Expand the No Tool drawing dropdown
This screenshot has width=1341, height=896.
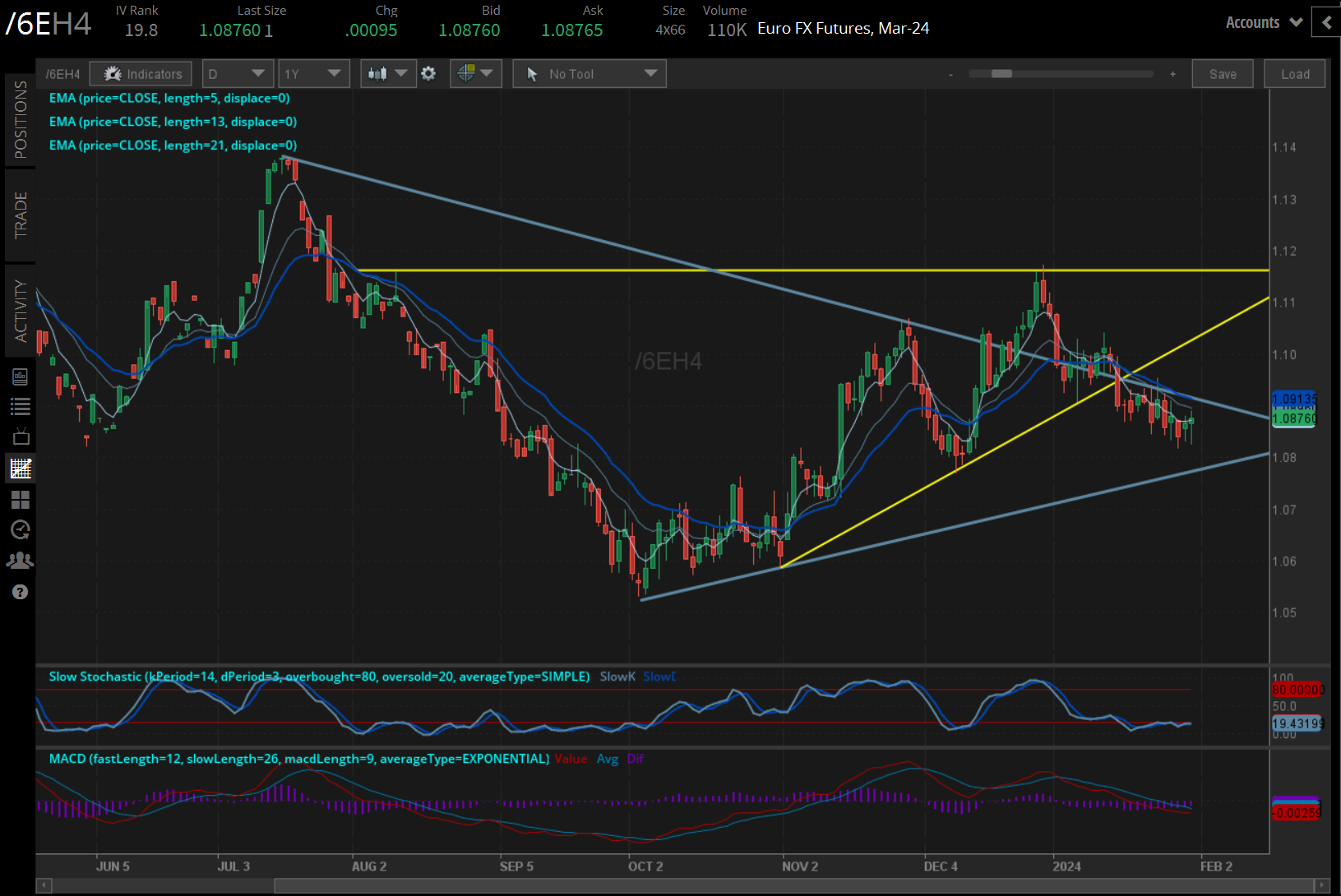[x=589, y=74]
